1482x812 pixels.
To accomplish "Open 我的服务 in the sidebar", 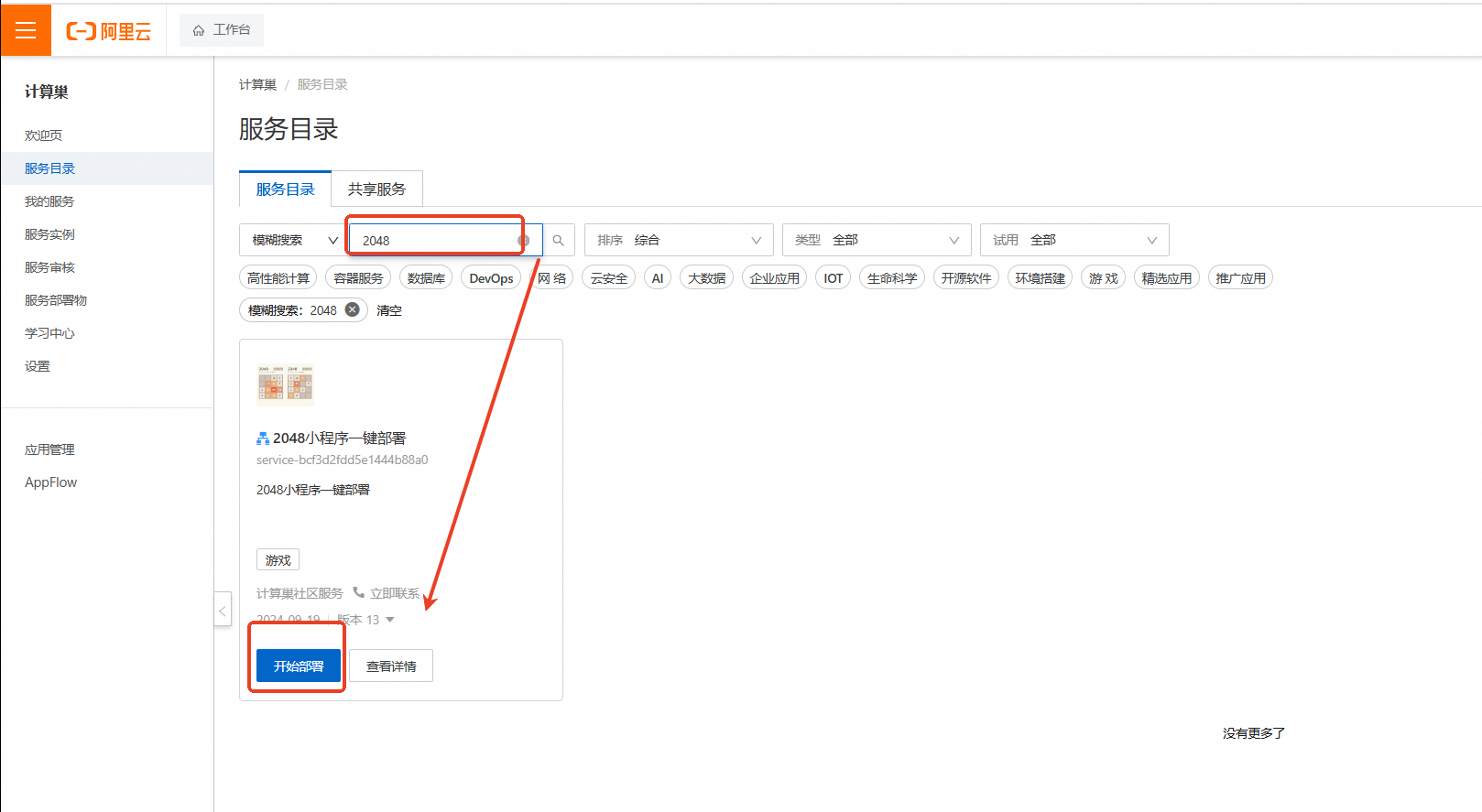I will coord(49,201).
